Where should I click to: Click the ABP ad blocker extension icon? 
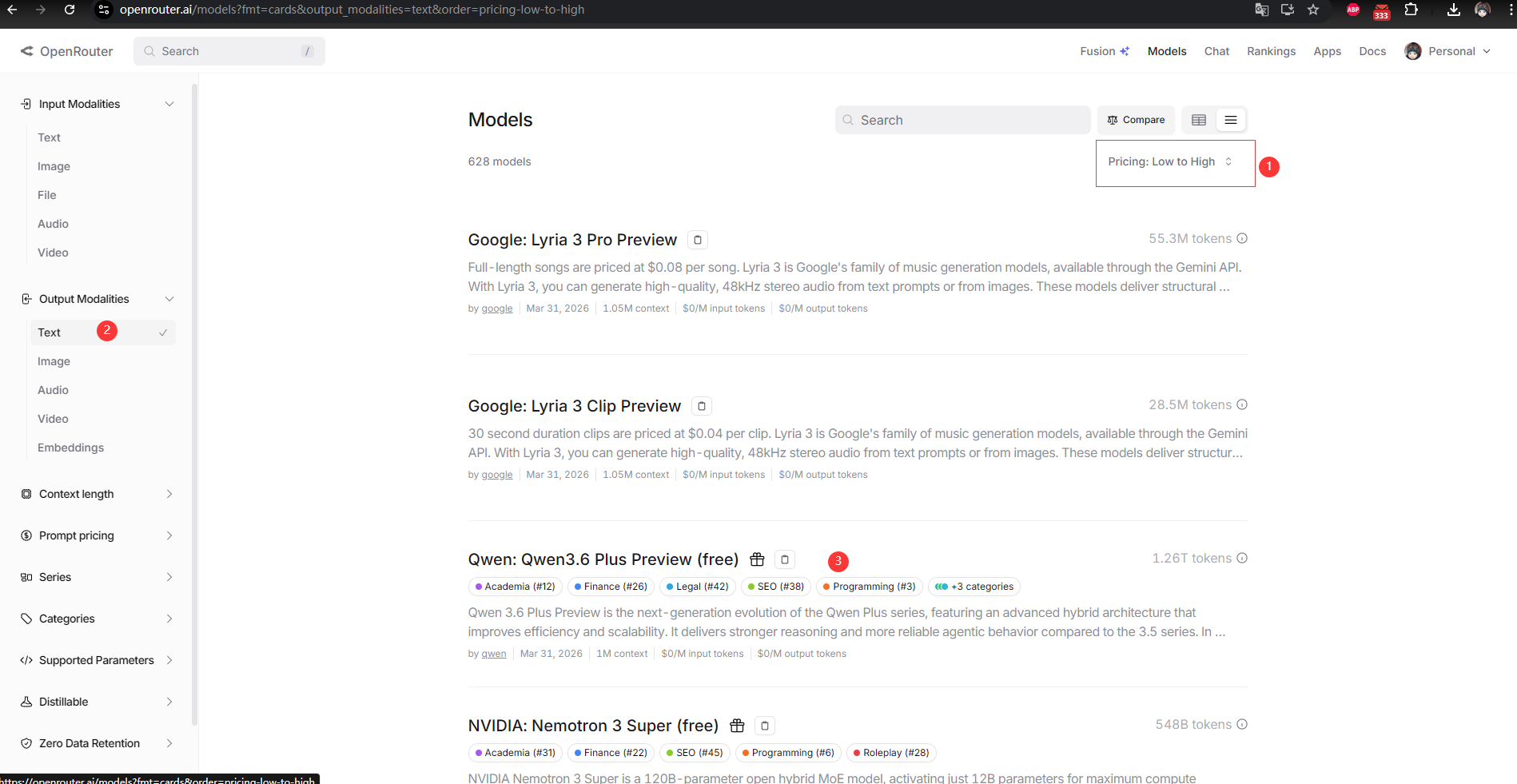tap(1353, 10)
